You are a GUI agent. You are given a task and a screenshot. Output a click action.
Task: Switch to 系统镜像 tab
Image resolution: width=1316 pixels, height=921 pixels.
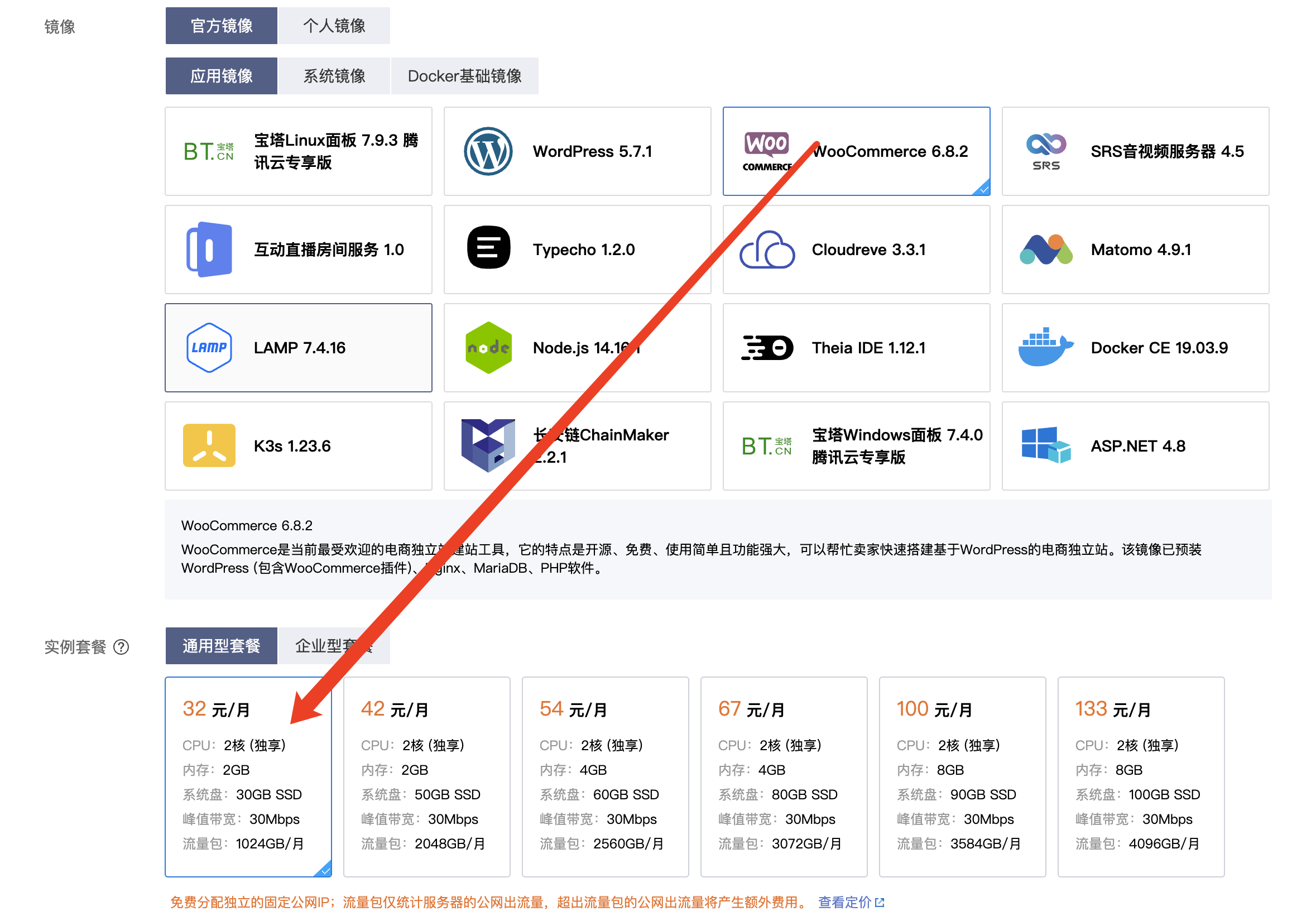(x=334, y=76)
